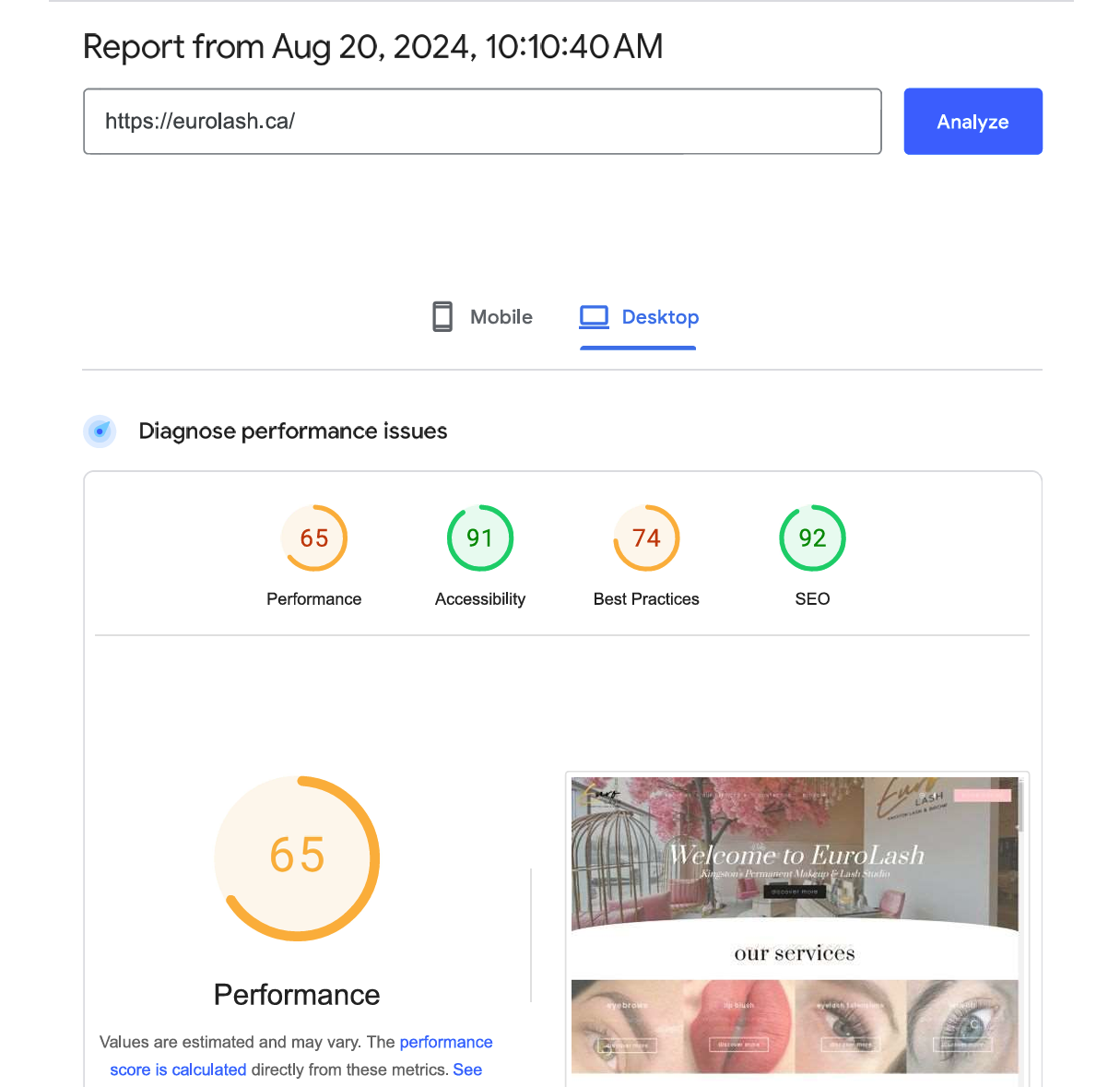Click the blue Analyze button
Viewport: 1120px width, 1087px height.
click(x=973, y=122)
